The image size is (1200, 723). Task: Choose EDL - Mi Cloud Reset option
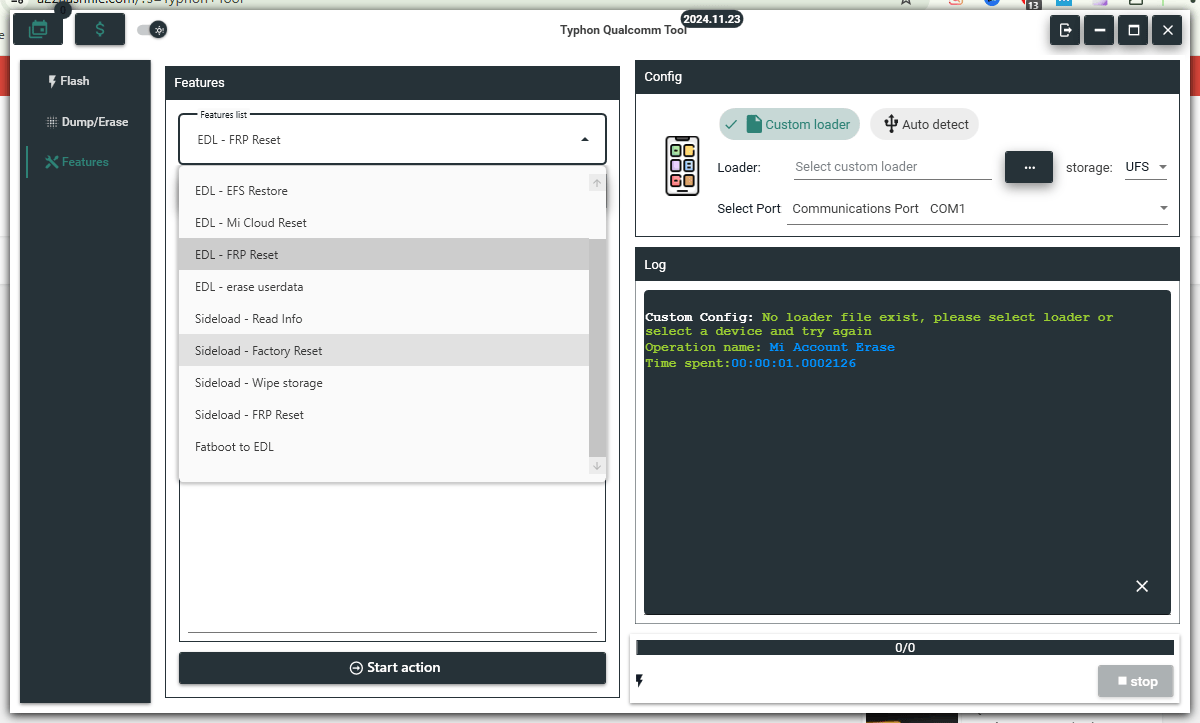[251, 223]
